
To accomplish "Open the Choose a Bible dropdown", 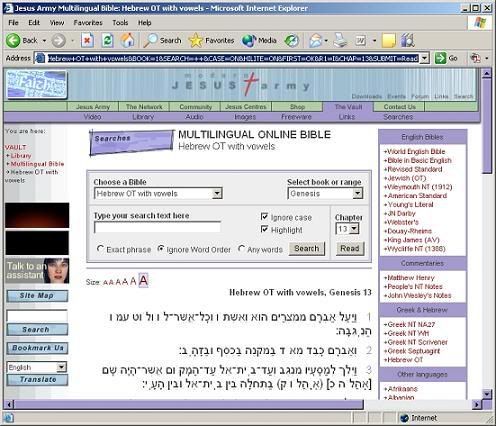I will (217, 193).
